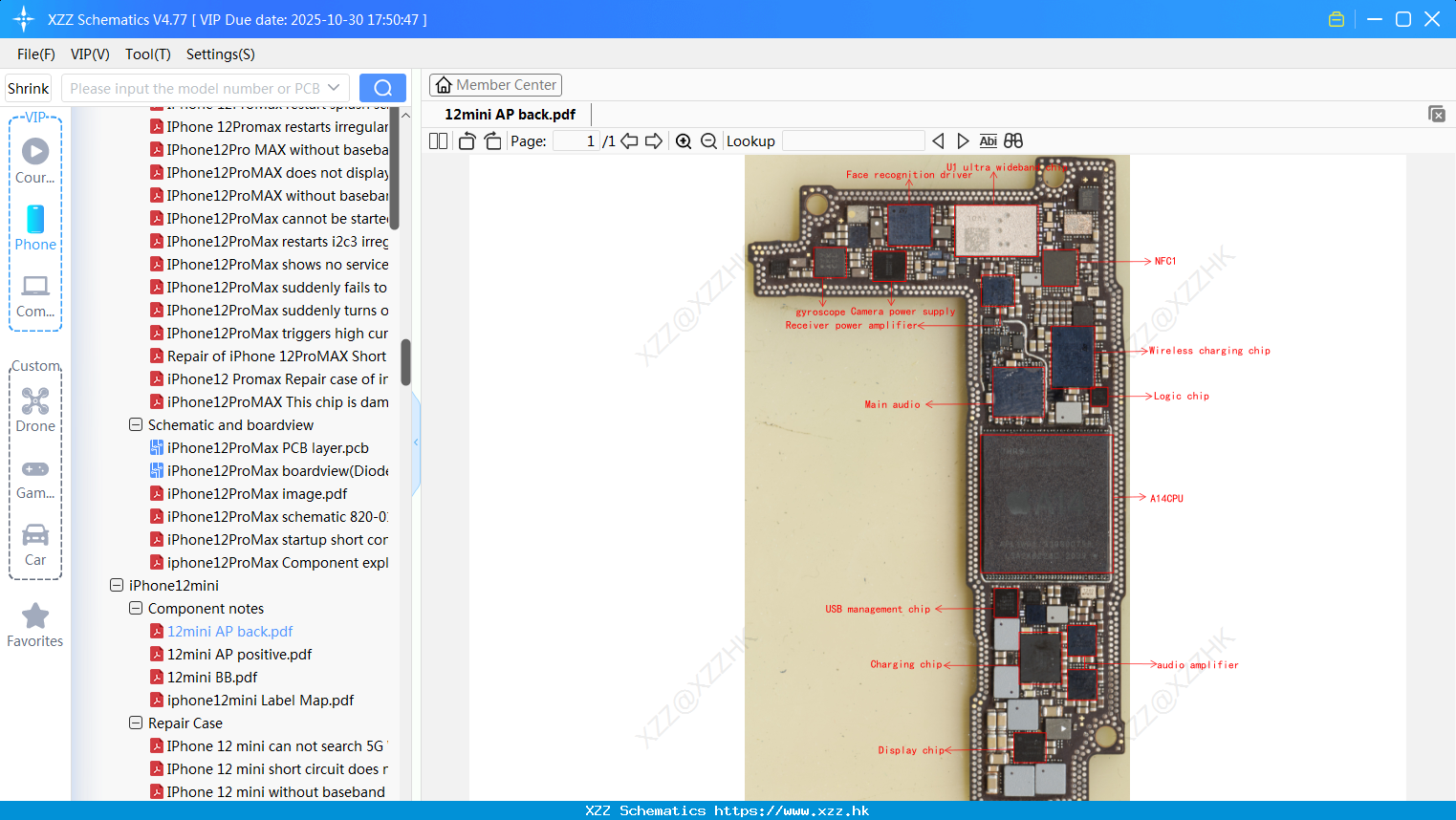1456x820 pixels.
Task: Open the Drone category
Action: click(x=35, y=410)
